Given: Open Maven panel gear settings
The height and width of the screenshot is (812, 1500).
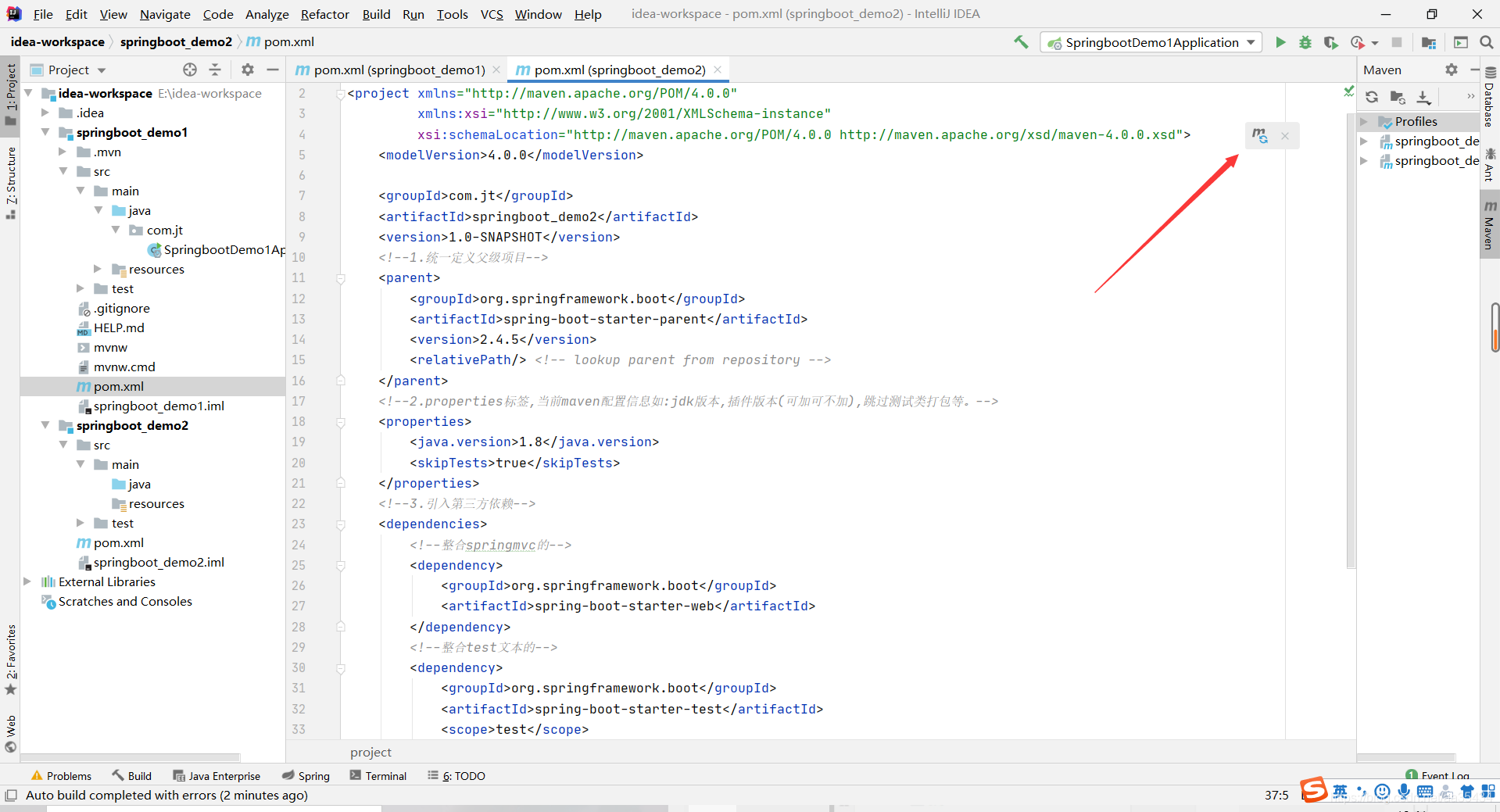Looking at the screenshot, I should pos(1452,70).
